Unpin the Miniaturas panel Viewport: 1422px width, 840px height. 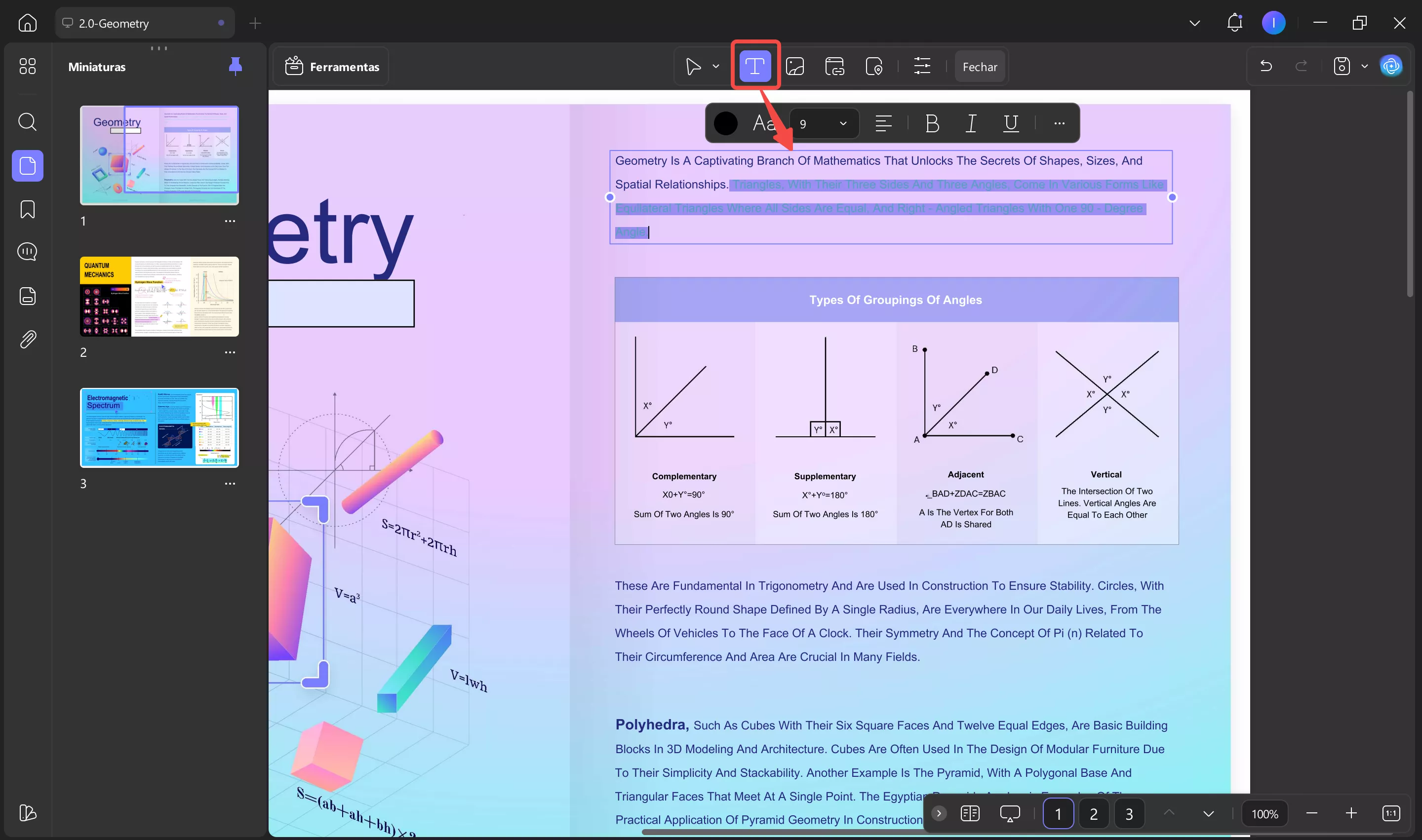[235, 66]
